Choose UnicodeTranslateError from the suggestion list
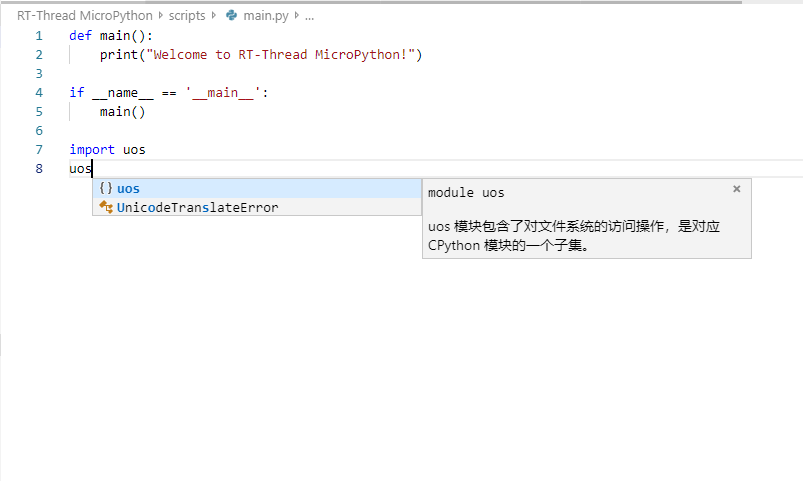The width and height of the screenshot is (803, 481). (x=197, y=207)
